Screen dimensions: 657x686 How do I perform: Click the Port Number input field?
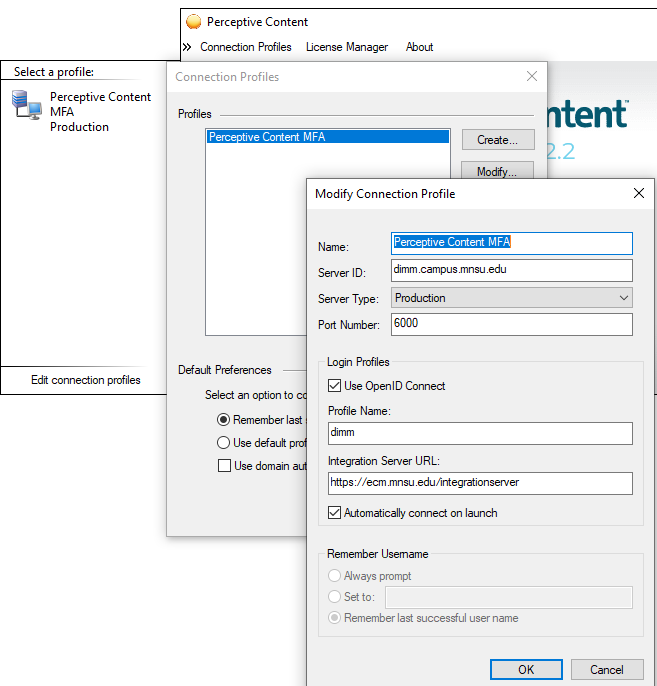511,324
